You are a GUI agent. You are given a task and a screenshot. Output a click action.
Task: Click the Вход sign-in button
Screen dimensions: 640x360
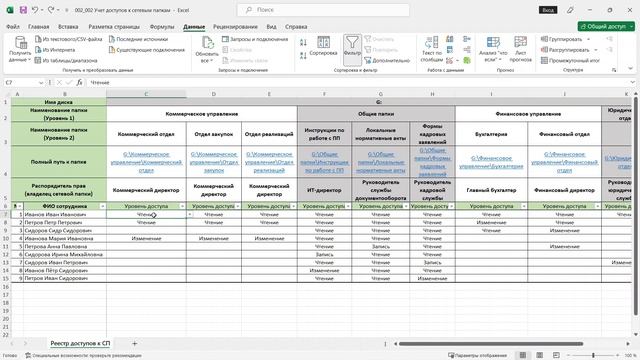point(548,10)
